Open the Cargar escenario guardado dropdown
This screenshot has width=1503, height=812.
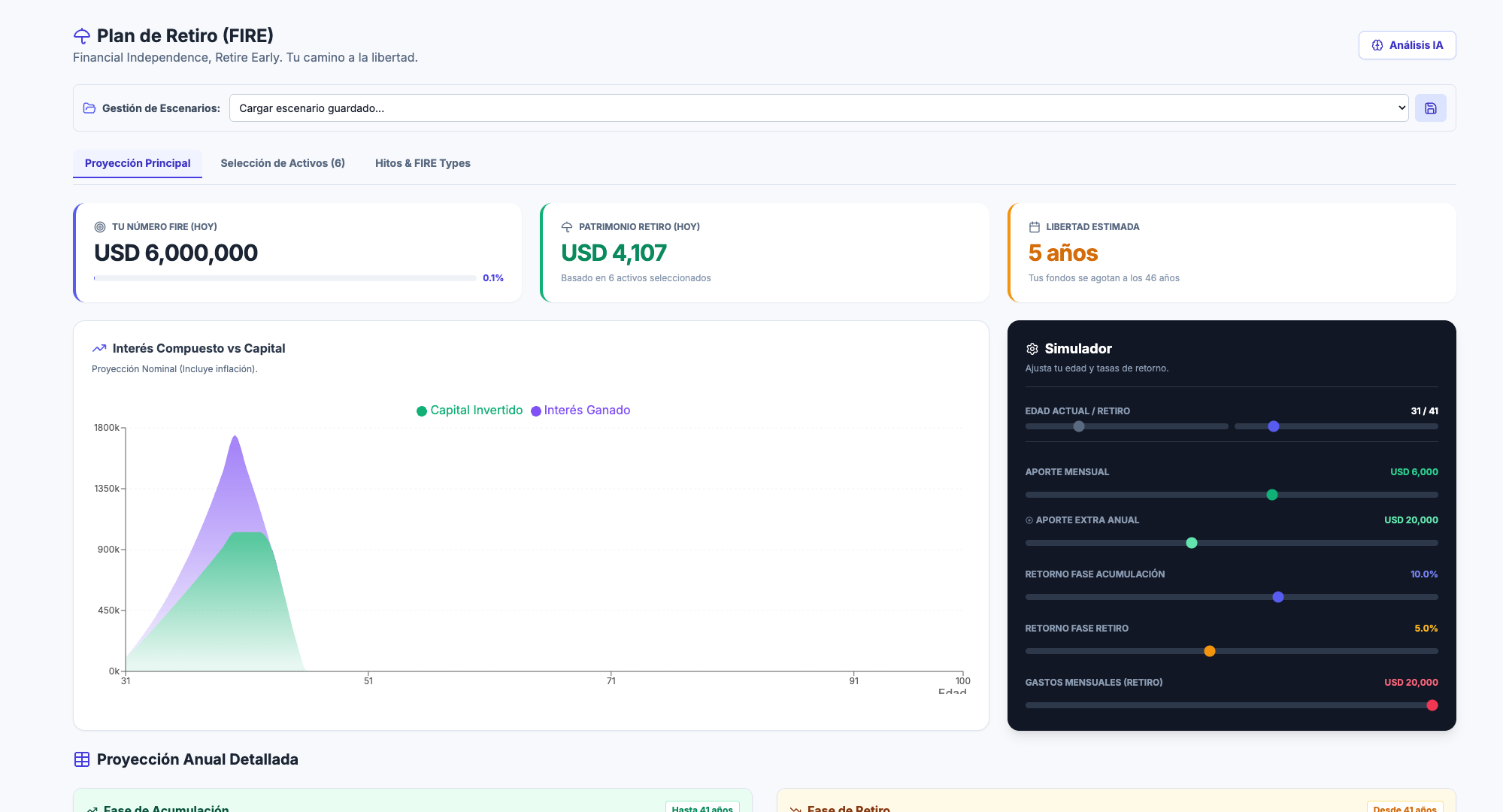820,108
